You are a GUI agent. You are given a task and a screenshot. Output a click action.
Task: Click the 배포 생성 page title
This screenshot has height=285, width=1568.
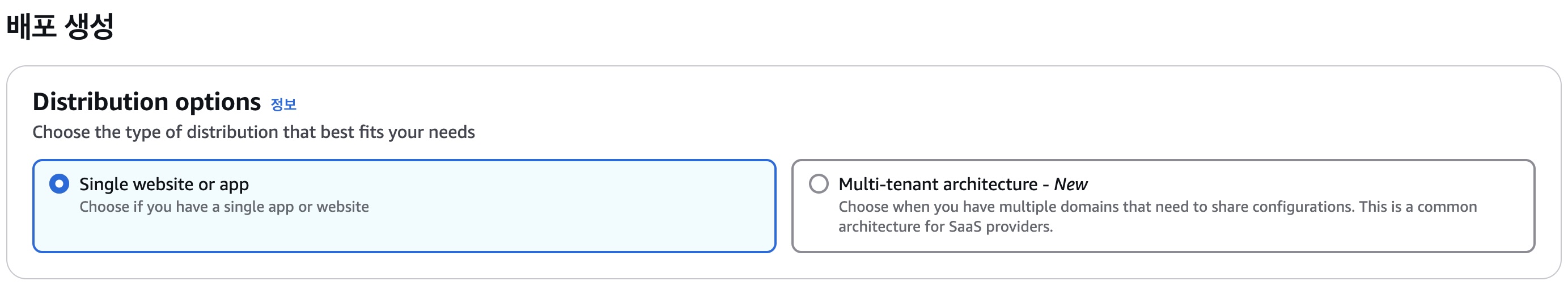click(x=60, y=26)
